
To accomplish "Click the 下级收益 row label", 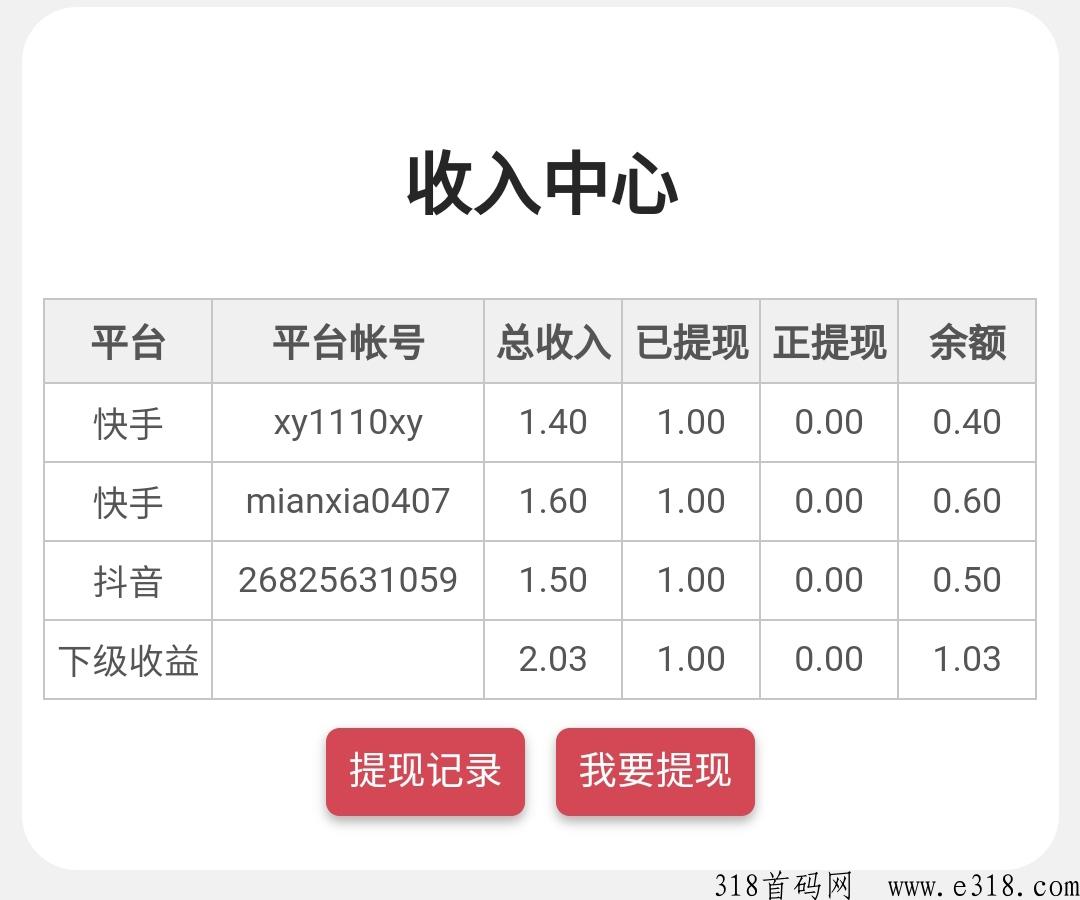I will [x=128, y=659].
